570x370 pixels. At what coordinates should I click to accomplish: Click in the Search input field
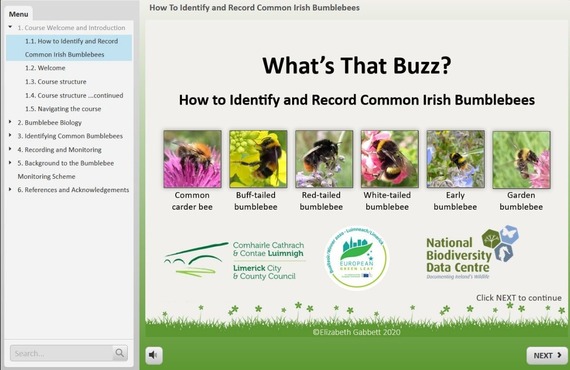(x=62, y=353)
